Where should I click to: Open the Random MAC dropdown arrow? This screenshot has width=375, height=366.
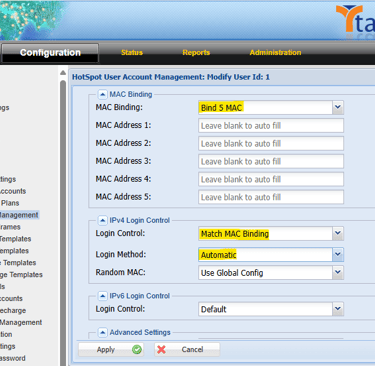338,272
